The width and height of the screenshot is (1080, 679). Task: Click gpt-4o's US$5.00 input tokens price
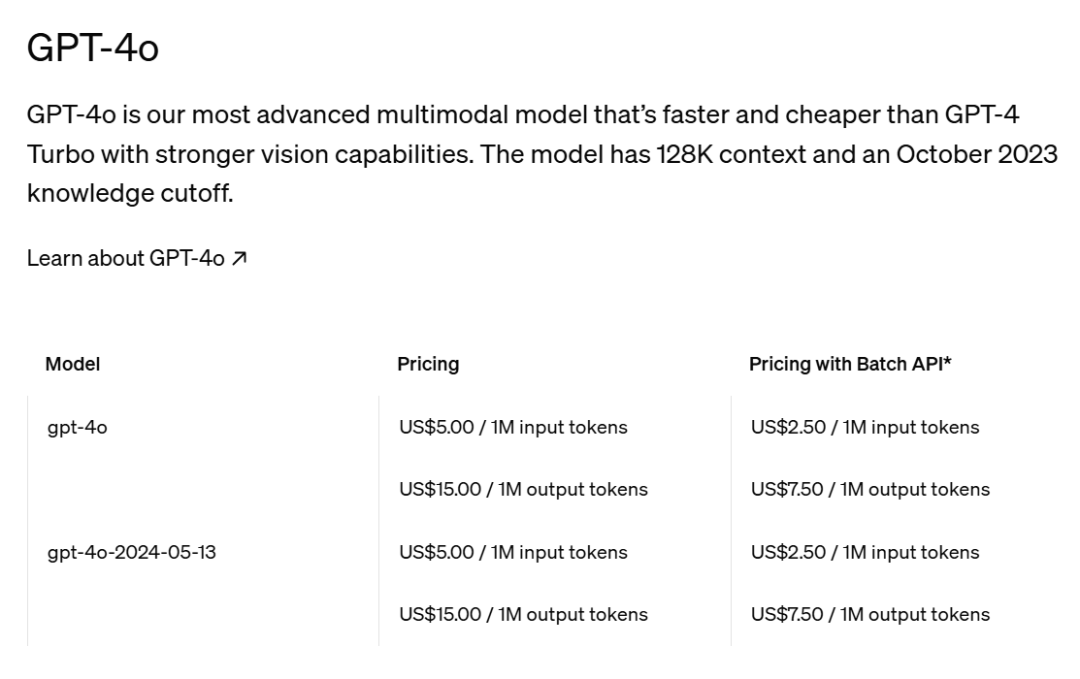513,428
